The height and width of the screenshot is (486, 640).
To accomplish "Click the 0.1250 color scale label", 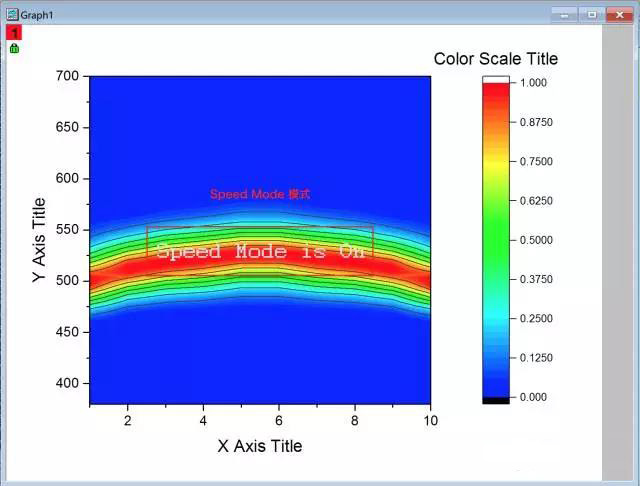I will (536, 358).
